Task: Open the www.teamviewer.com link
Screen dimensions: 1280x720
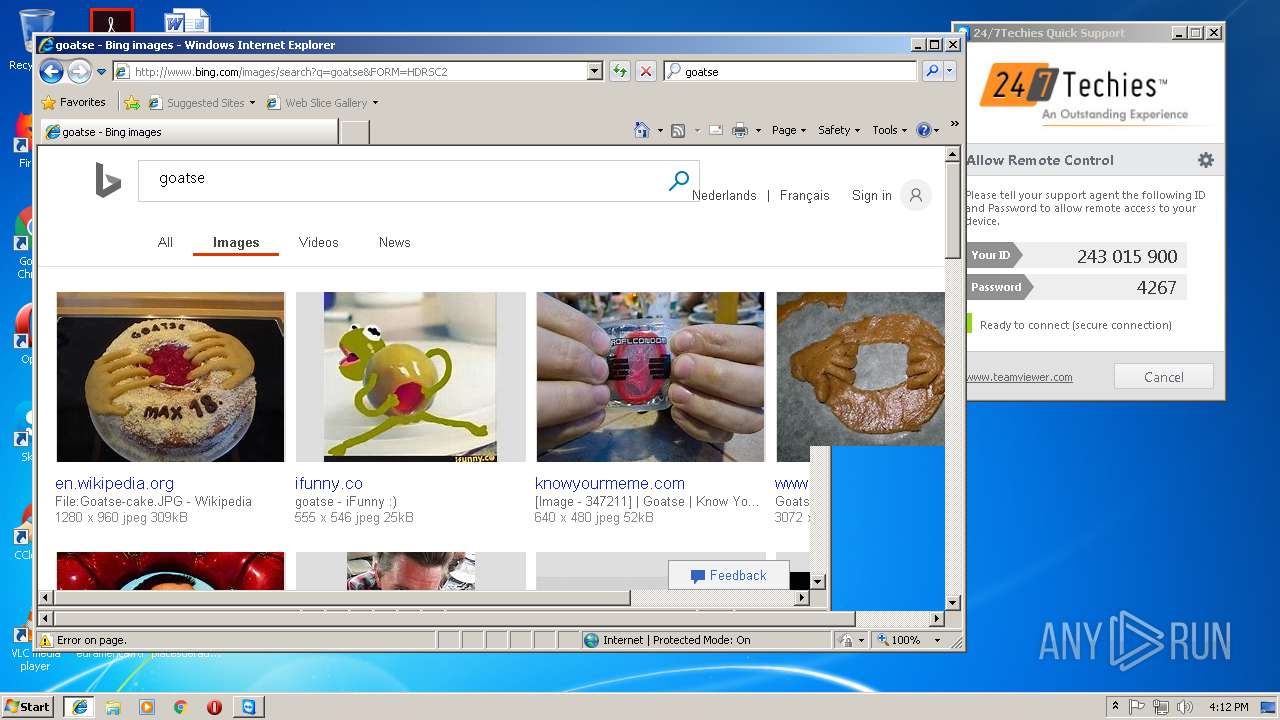Action: (1019, 377)
